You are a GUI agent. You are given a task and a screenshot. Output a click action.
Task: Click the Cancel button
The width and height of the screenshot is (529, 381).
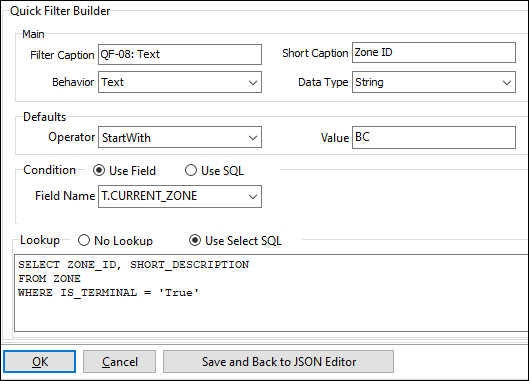pyautogui.click(x=119, y=361)
